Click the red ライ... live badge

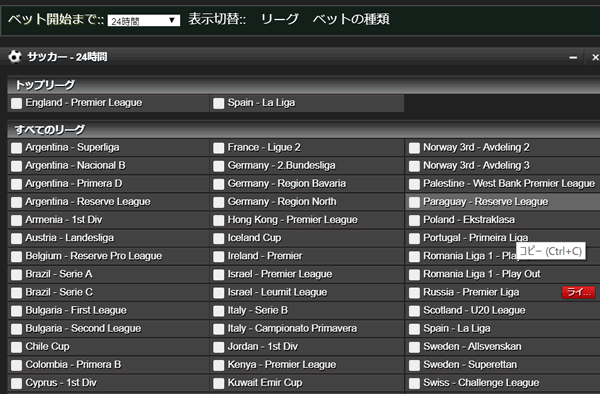tap(579, 292)
